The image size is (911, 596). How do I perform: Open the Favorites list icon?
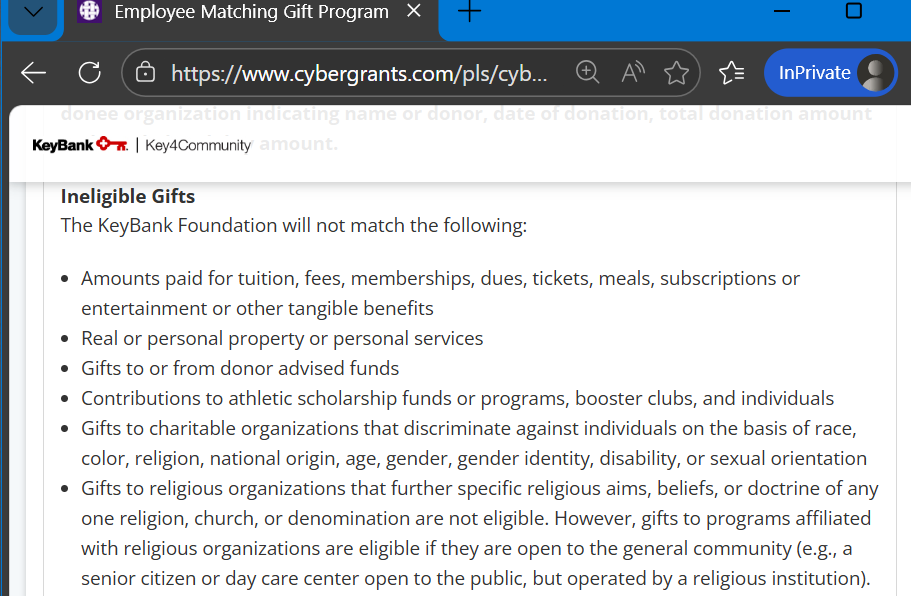pyautogui.click(x=731, y=73)
